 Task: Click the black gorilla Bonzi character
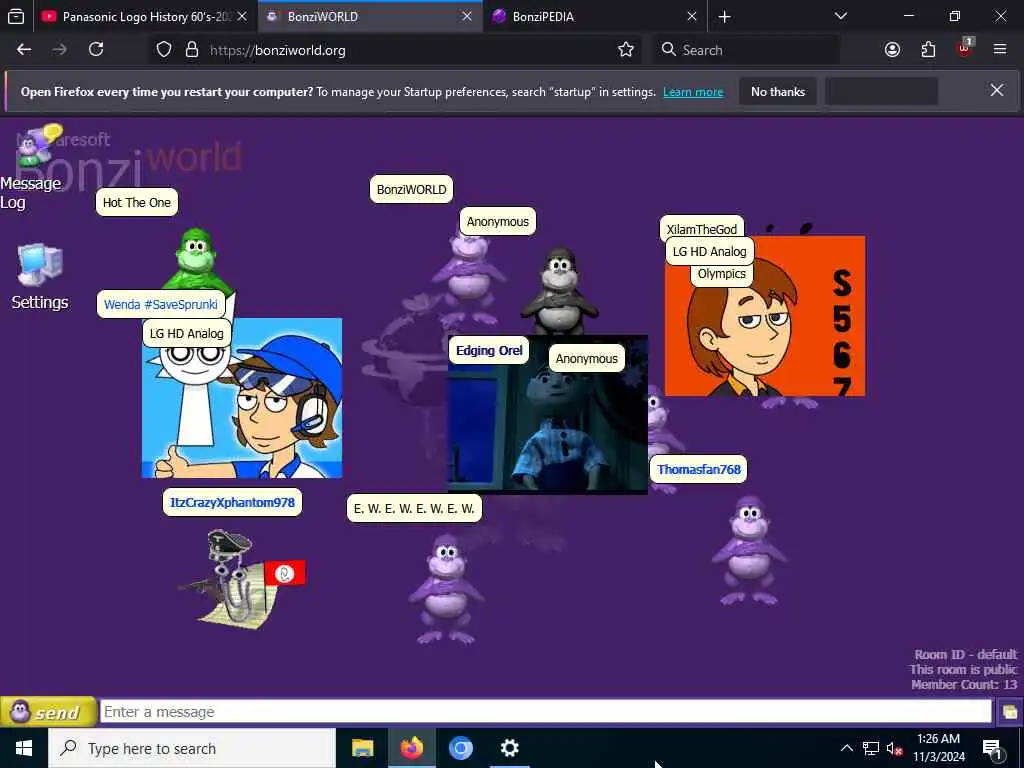(x=560, y=291)
